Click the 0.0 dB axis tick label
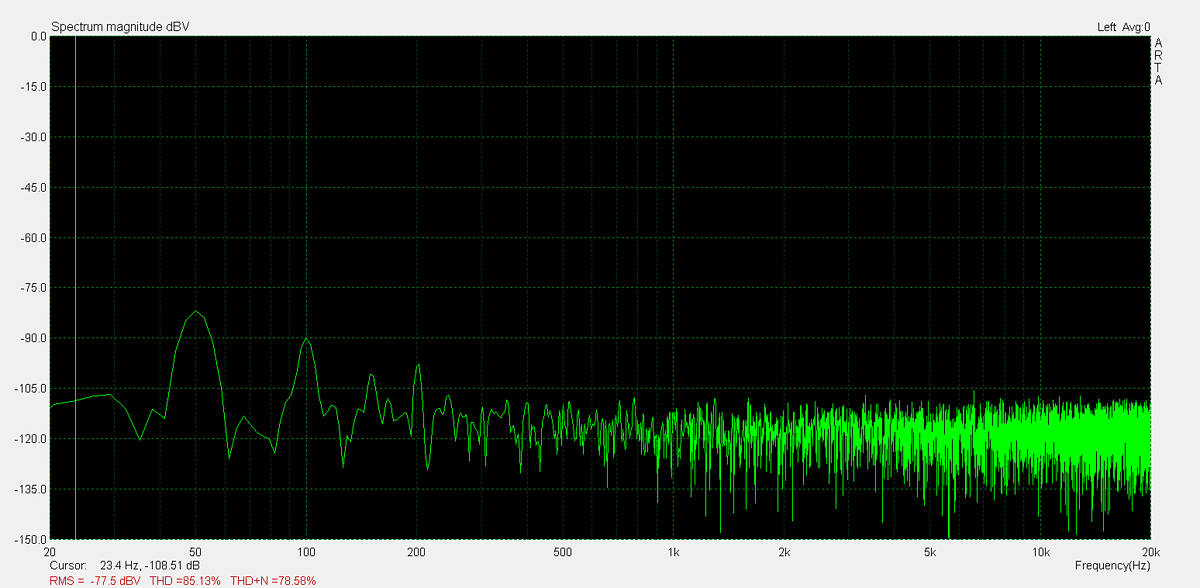 coord(39,36)
